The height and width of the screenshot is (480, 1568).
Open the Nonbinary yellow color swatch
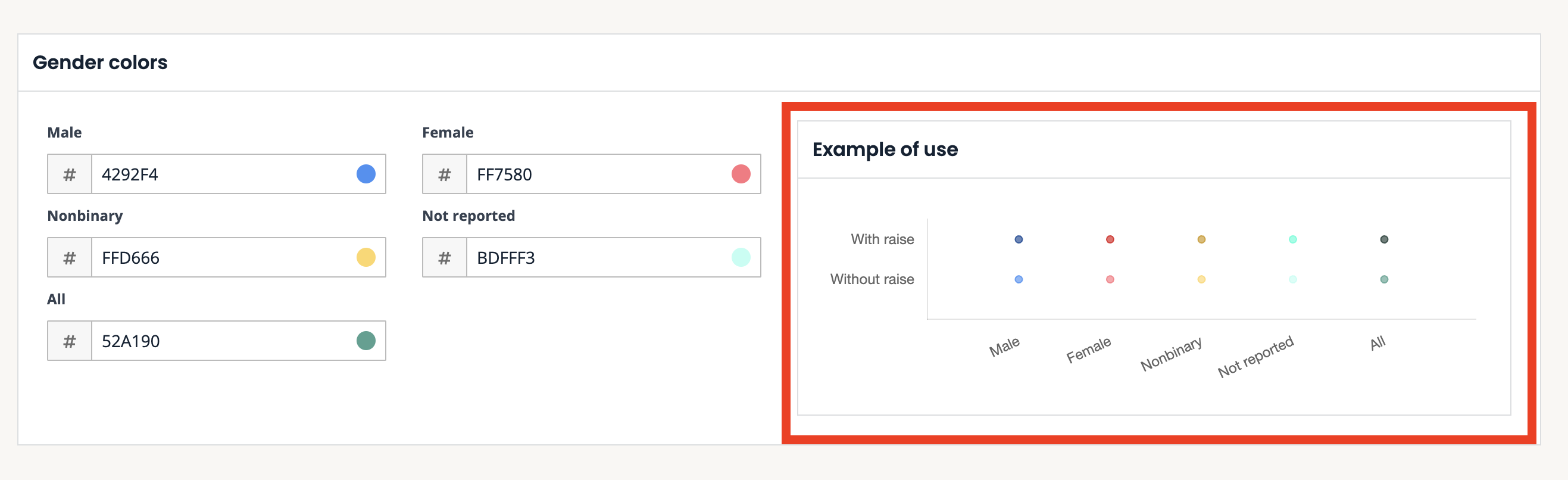coord(366,258)
